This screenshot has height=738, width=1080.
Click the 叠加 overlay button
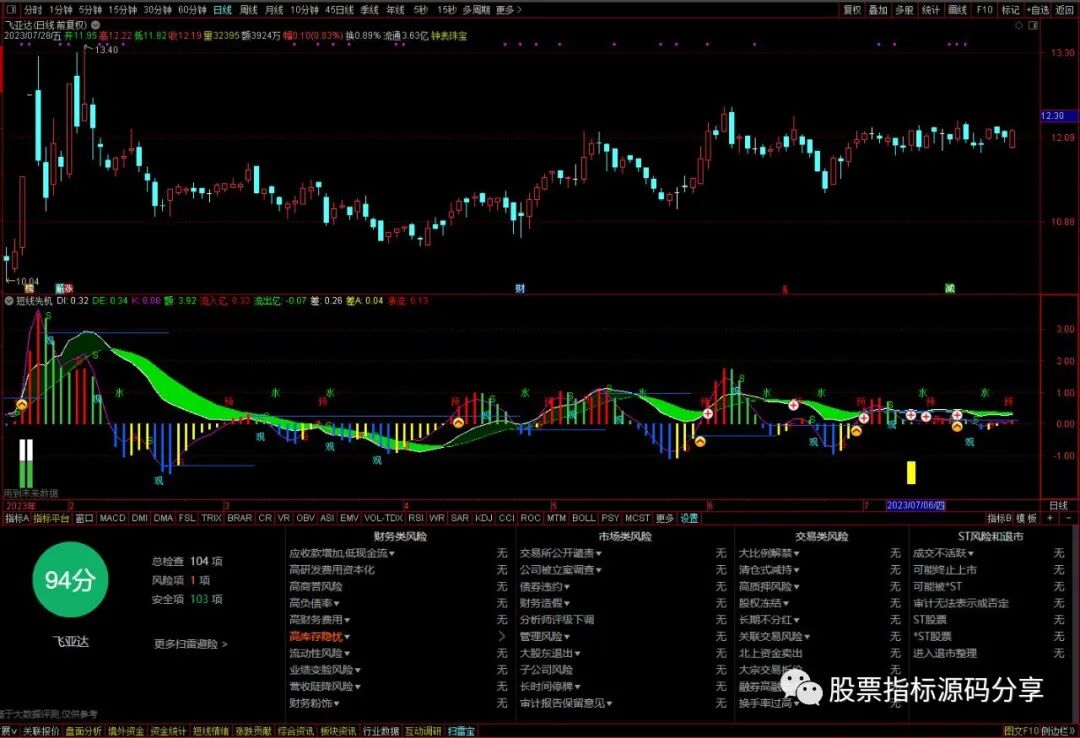click(x=878, y=10)
